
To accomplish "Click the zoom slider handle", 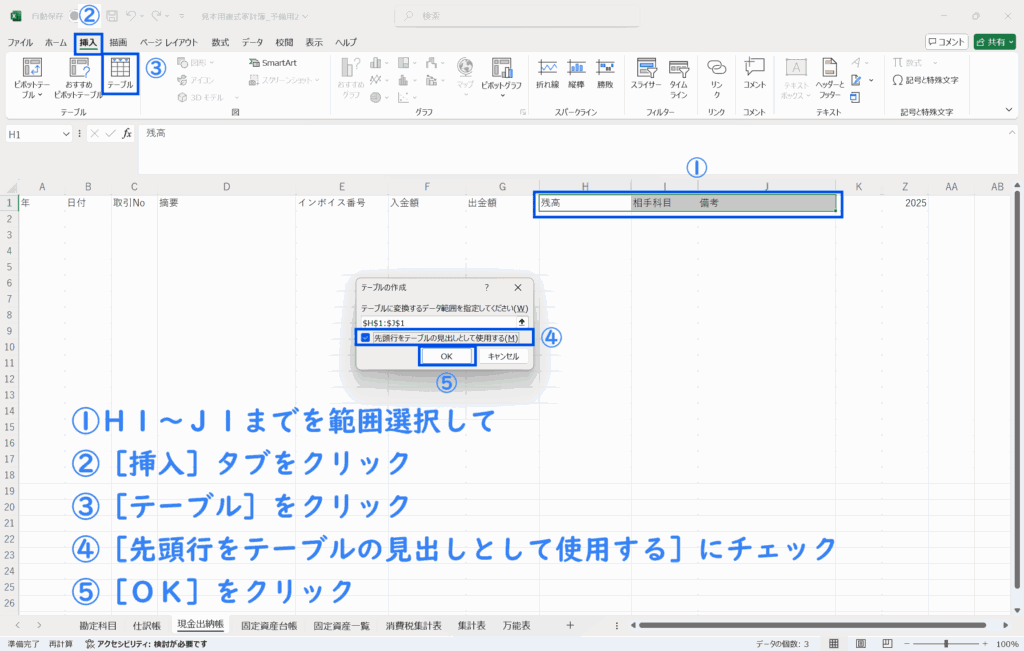I will tap(946, 644).
